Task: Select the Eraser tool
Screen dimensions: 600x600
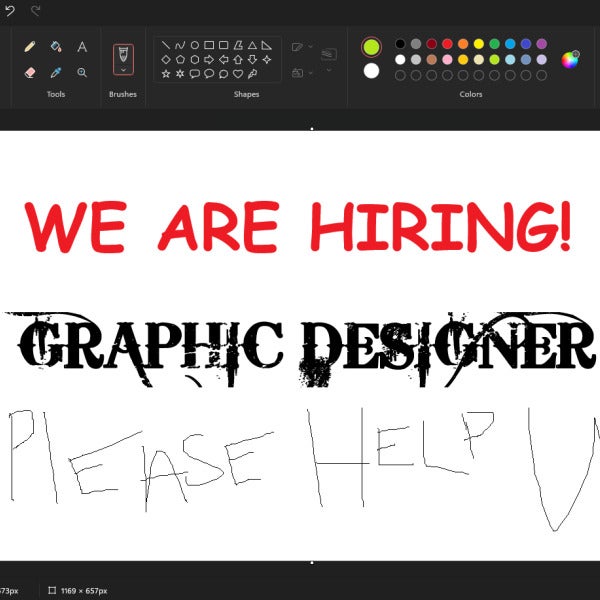Action: click(30, 72)
